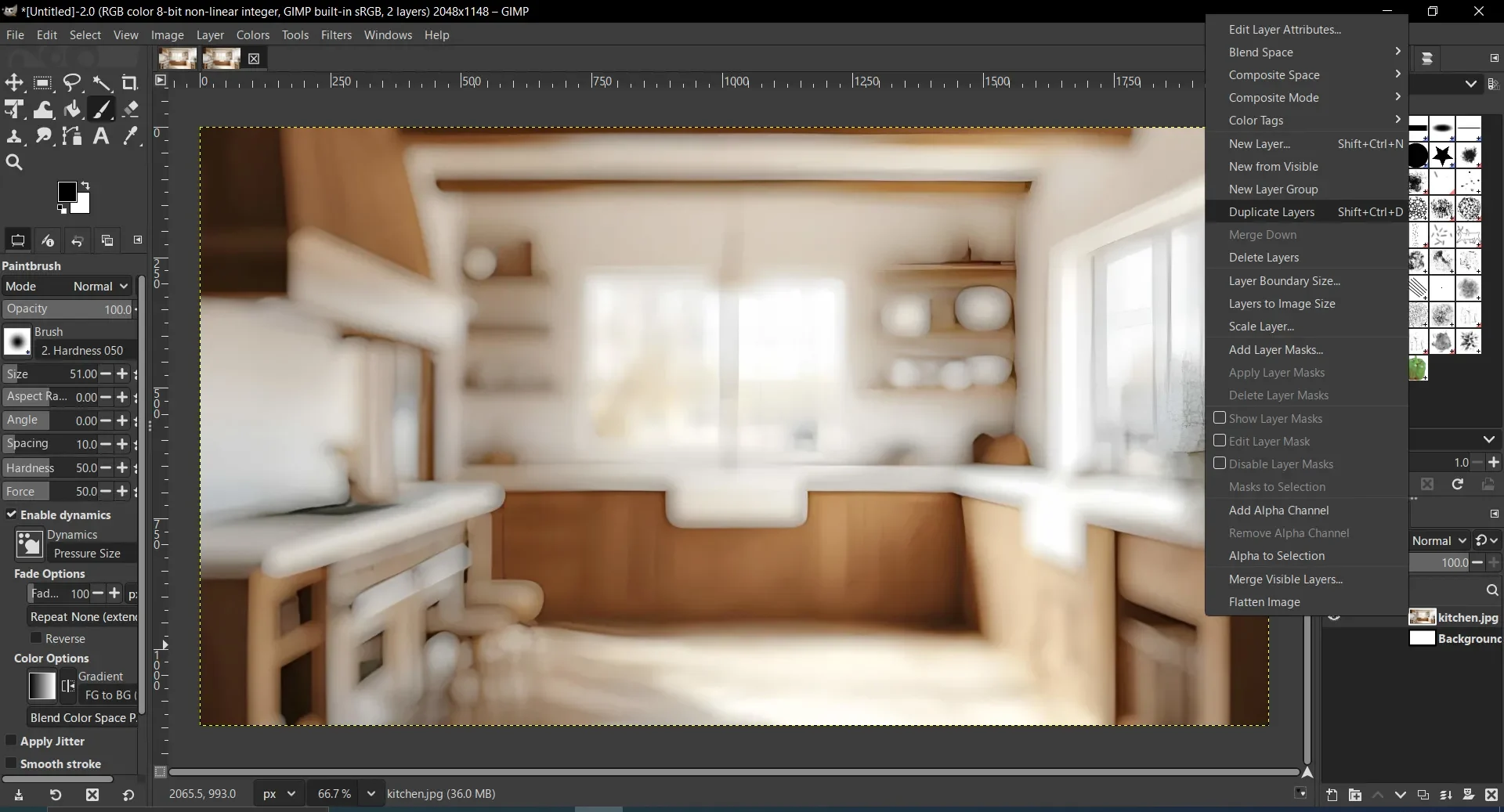Toggle Show Layer Masks checkbox

[x=1220, y=418]
